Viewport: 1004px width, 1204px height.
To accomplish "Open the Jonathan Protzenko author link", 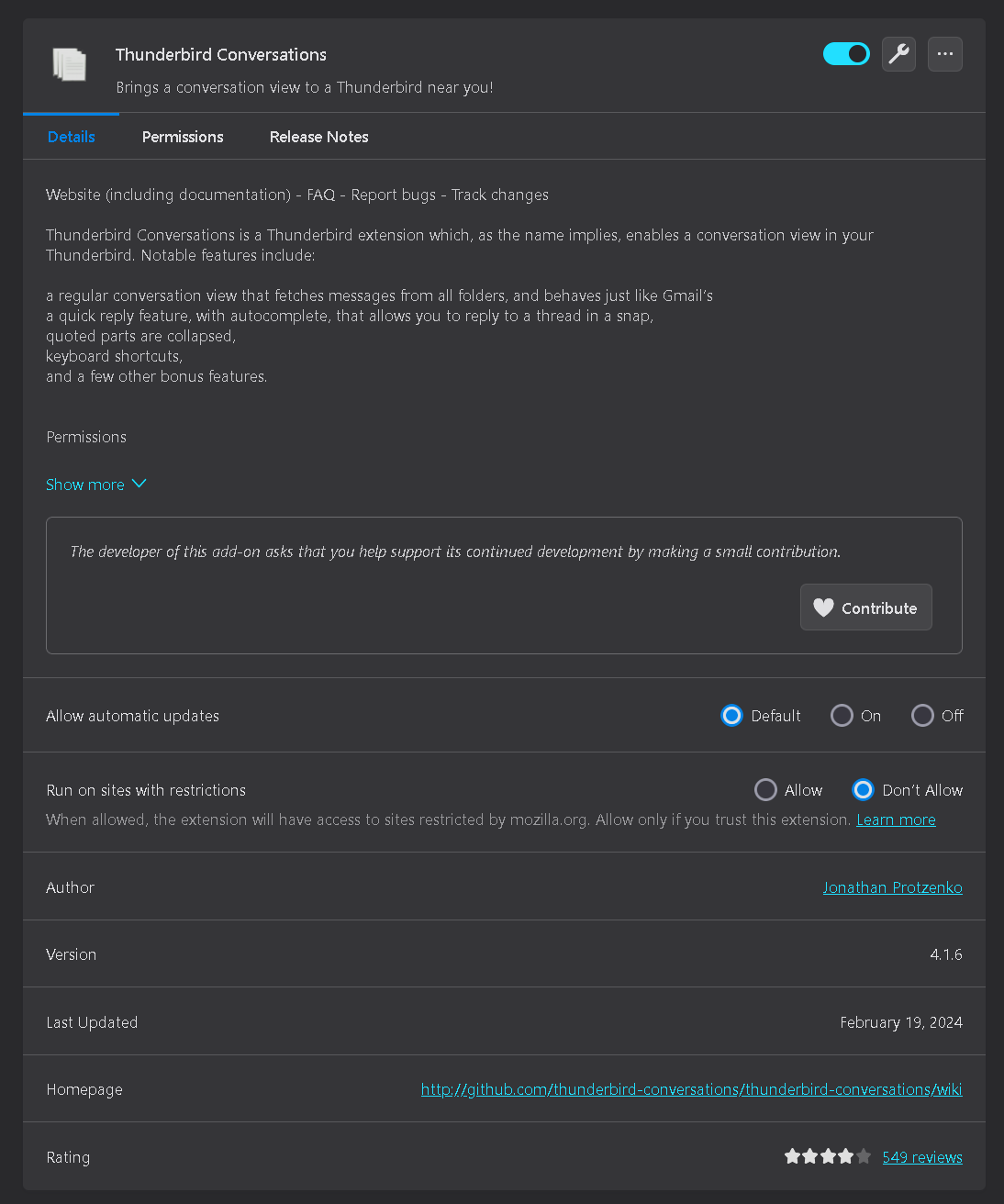I will pyautogui.click(x=892, y=887).
